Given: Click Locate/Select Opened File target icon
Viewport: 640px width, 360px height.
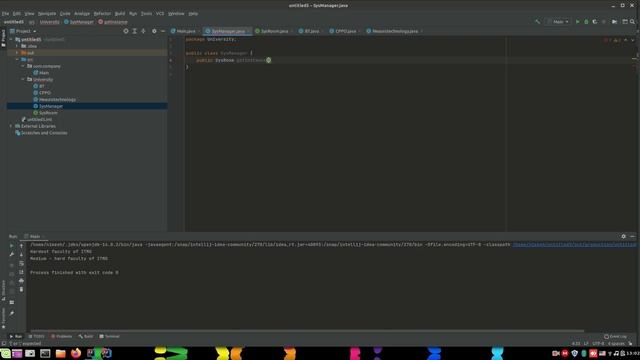Looking at the screenshot, I should (126, 31).
